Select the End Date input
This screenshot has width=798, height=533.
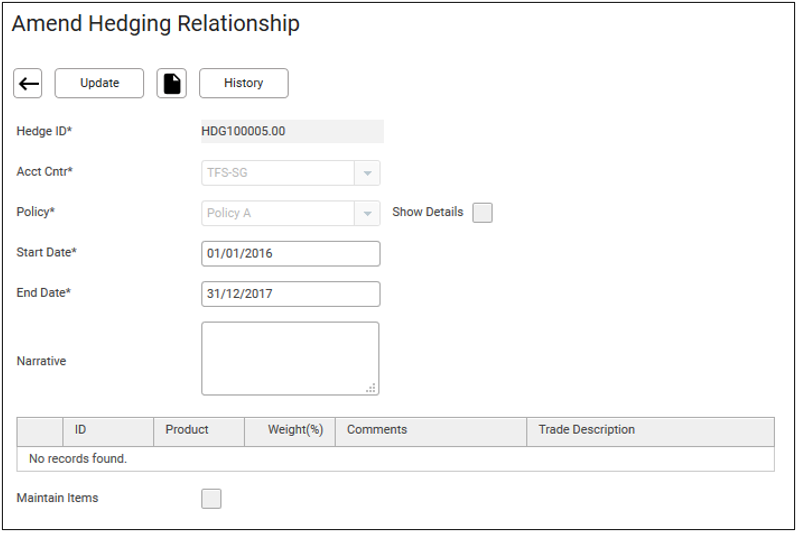(x=290, y=294)
